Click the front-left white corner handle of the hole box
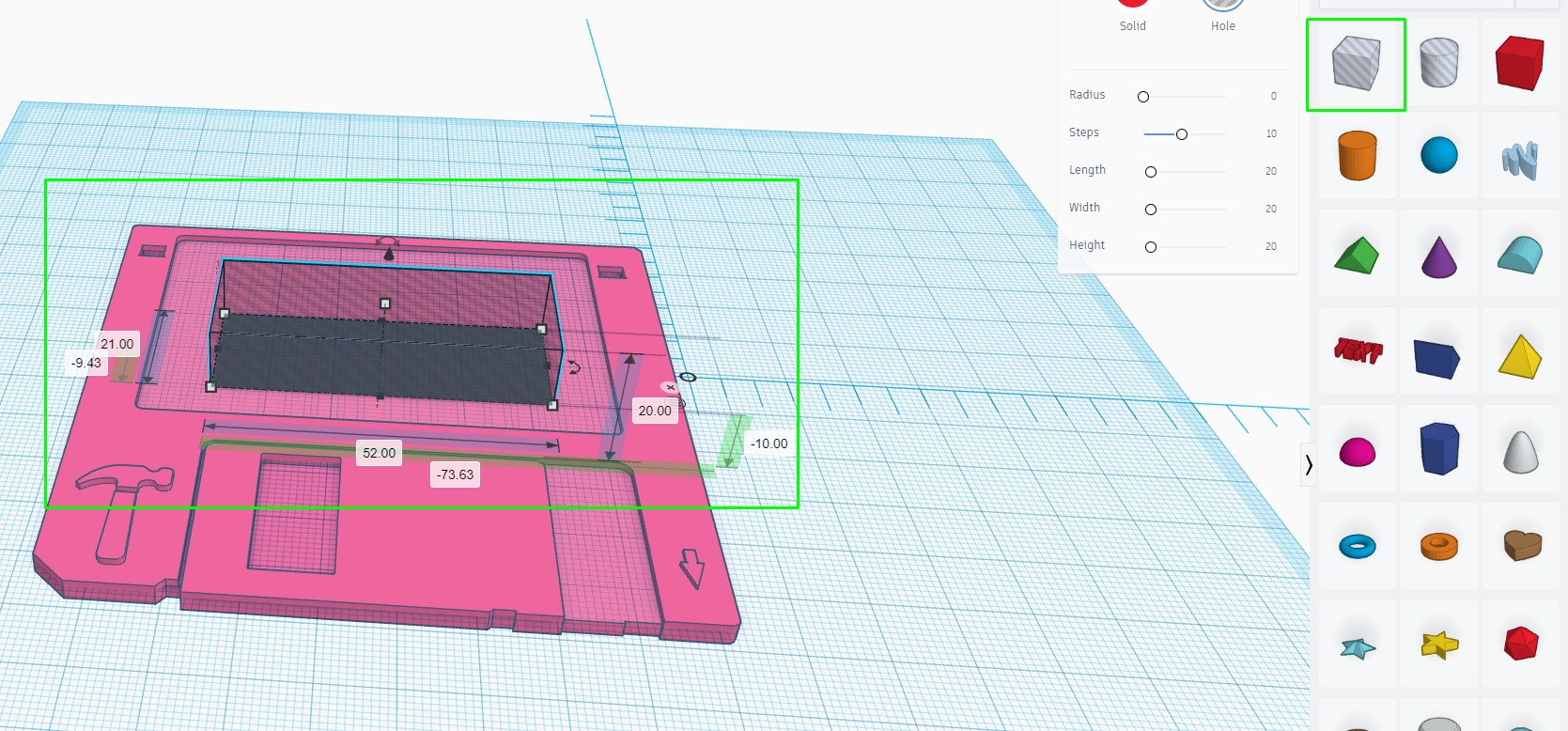 click(210, 386)
